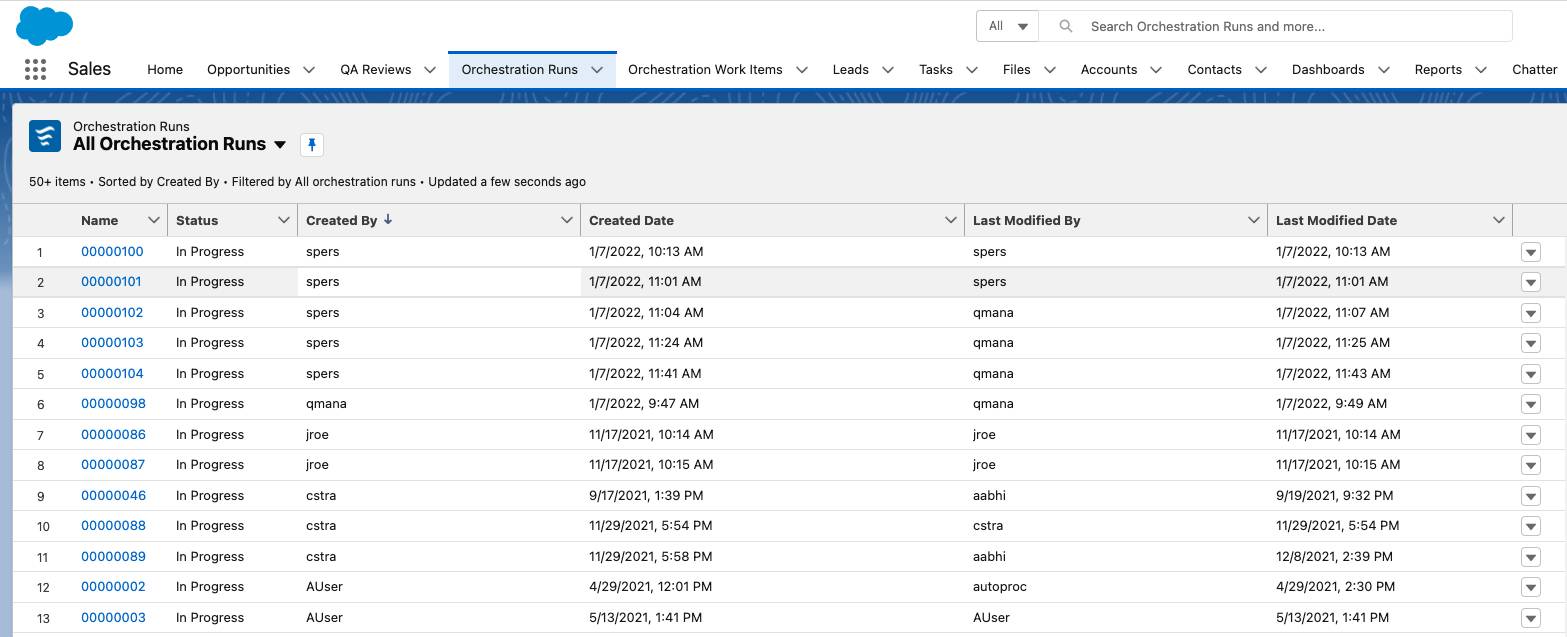This screenshot has width=1567, height=637.
Task: Open Created By column options chevron
Action: pyautogui.click(x=567, y=220)
